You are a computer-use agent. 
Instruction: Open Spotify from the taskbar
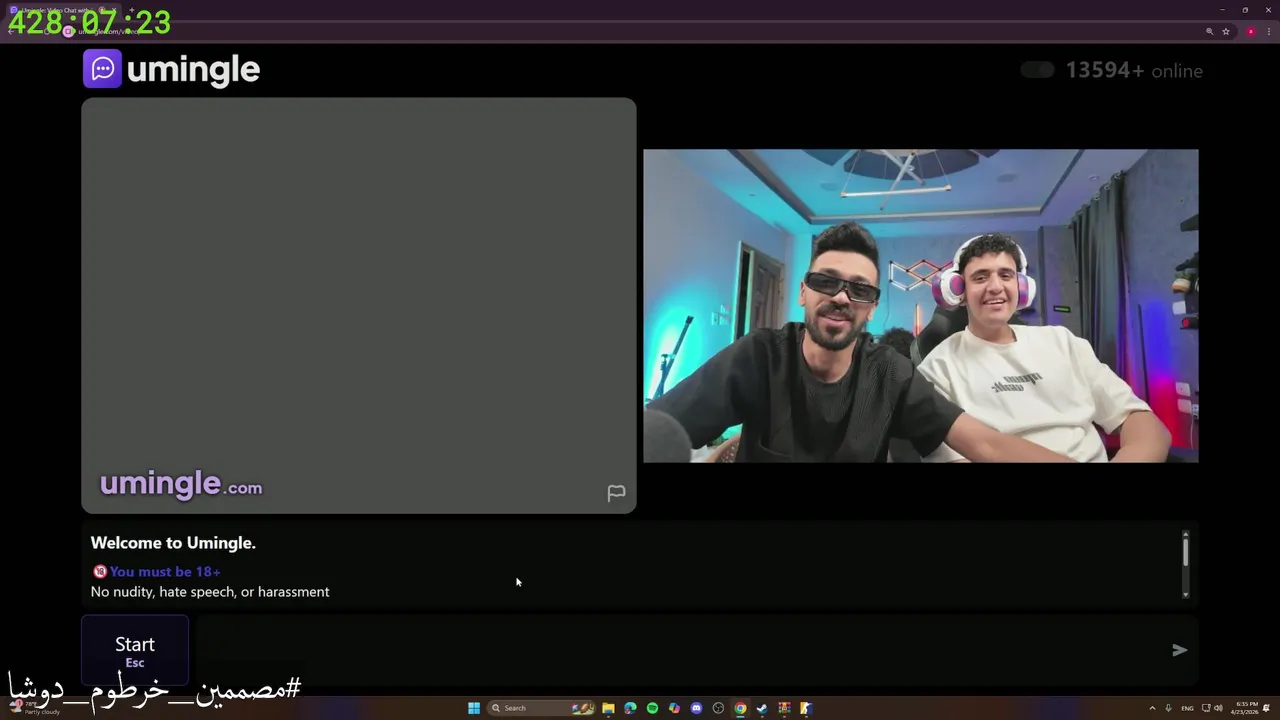tap(652, 708)
